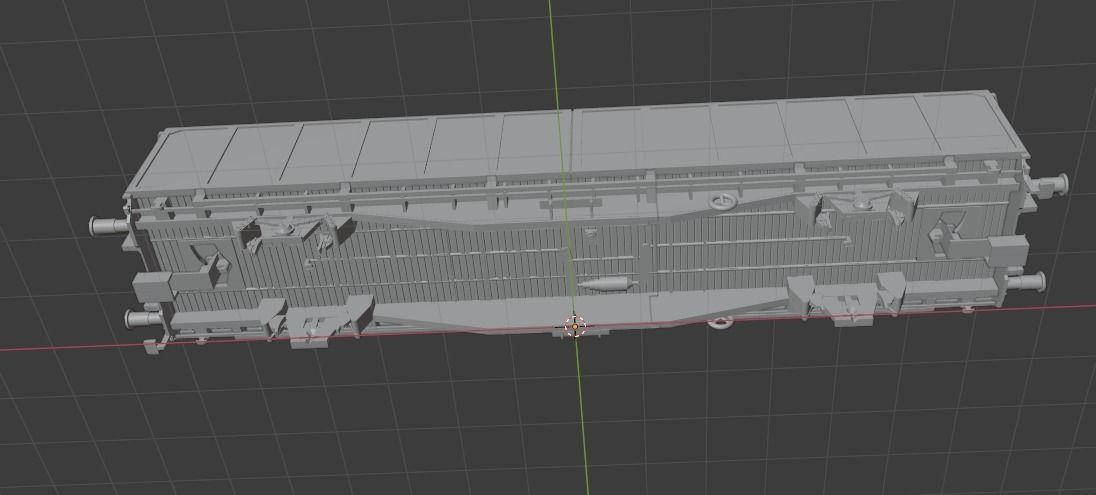Click the brake handwheel on the underframe top
This screenshot has height=495, width=1096.
[723, 203]
